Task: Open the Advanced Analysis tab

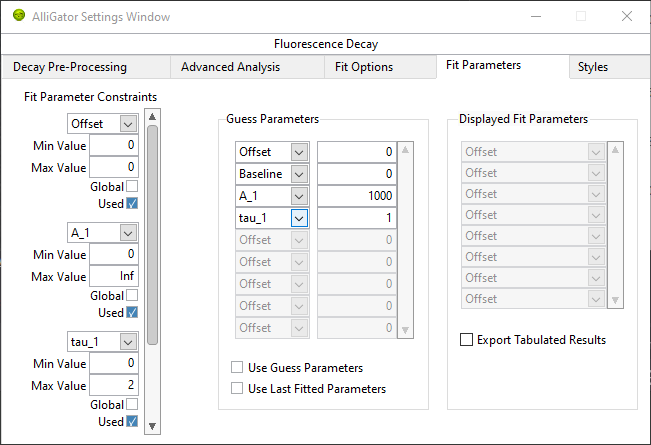Action: pyautogui.click(x=247, y=67)
